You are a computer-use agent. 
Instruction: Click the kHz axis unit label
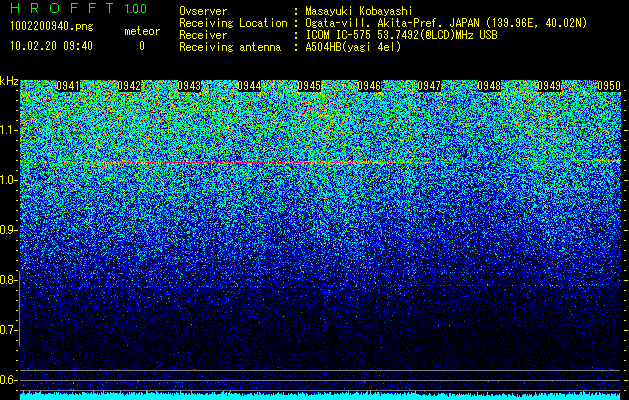pyautogui.click(x=9, y=81)
